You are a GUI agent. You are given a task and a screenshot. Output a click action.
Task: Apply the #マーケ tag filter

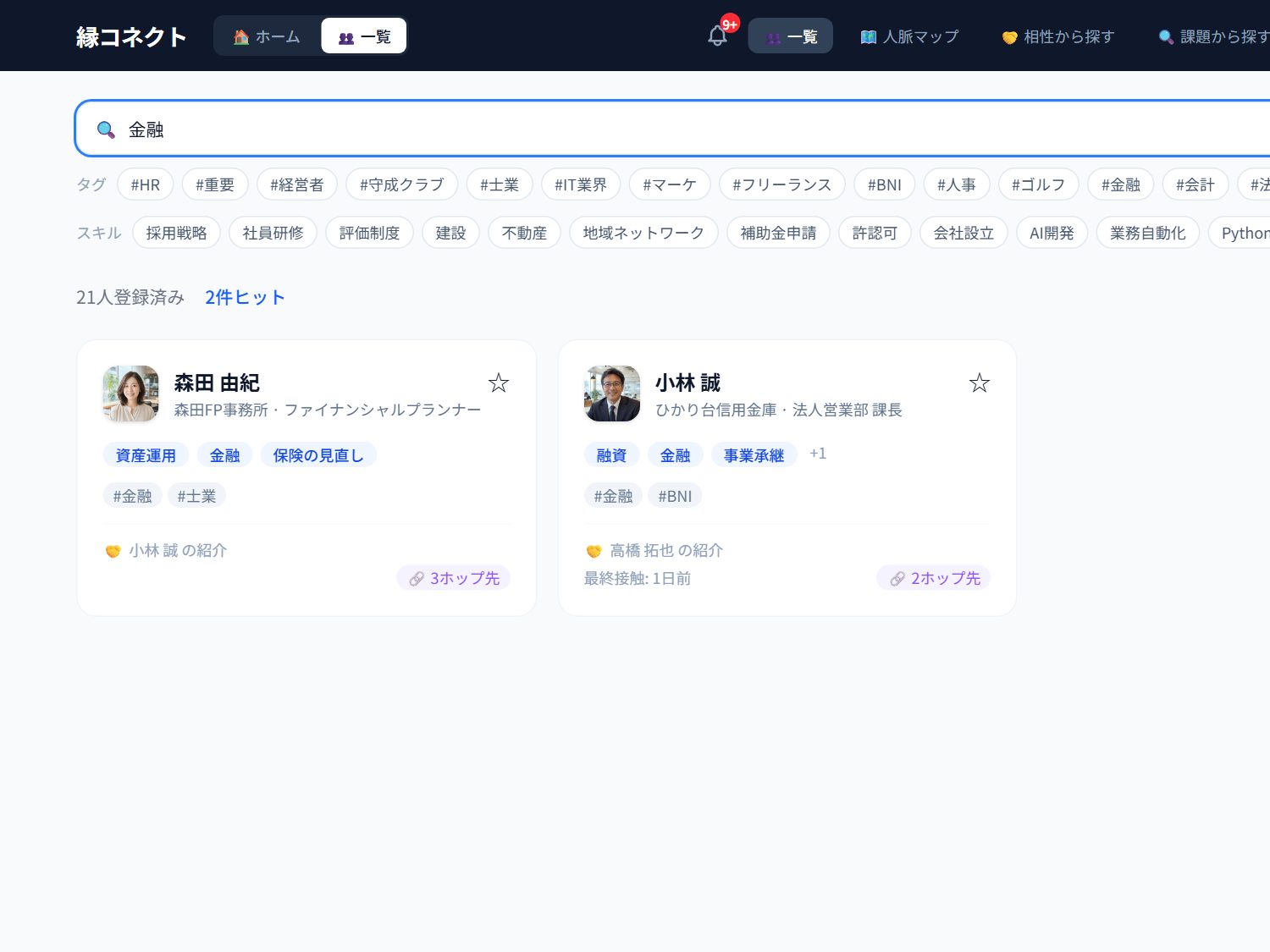pos(670,184)
